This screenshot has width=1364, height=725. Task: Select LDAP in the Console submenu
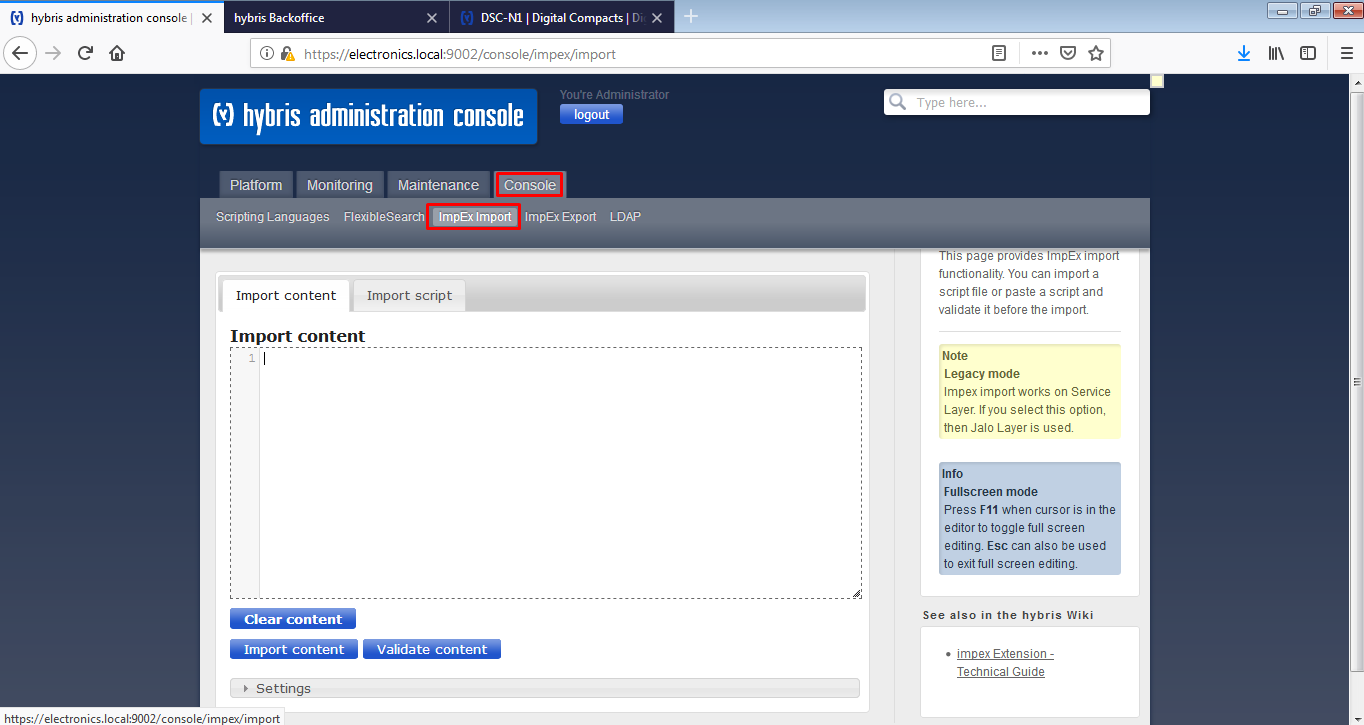click(624, 216)
